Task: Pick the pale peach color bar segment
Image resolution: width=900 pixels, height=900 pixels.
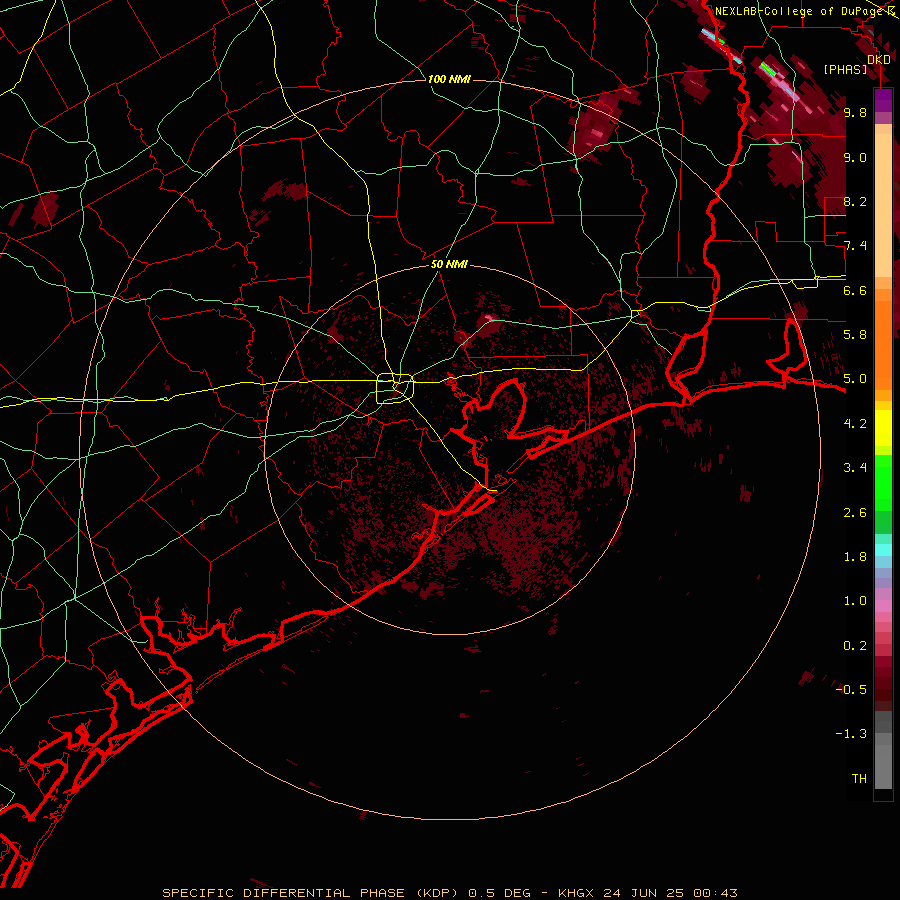Action: [883, 205]
